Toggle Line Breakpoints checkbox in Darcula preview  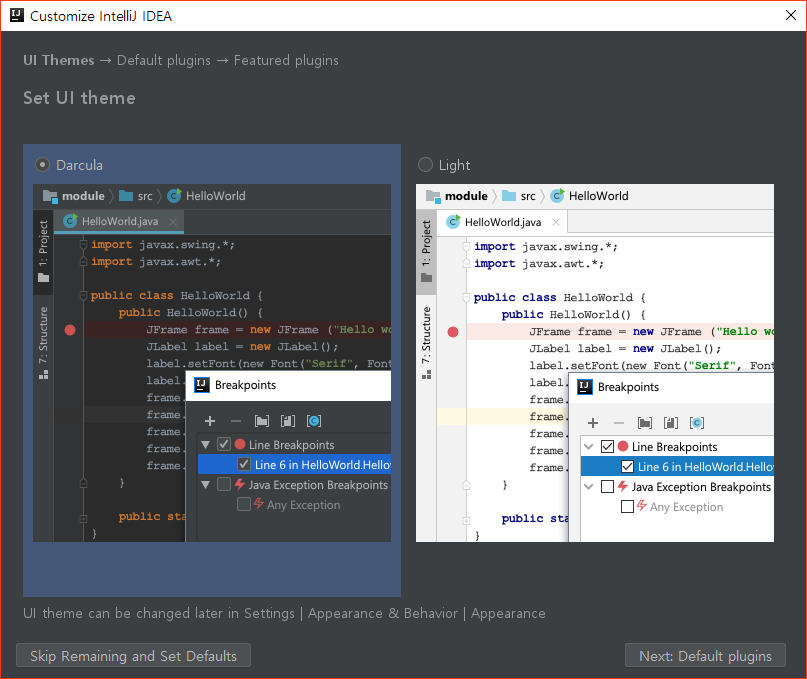point(224,444)
